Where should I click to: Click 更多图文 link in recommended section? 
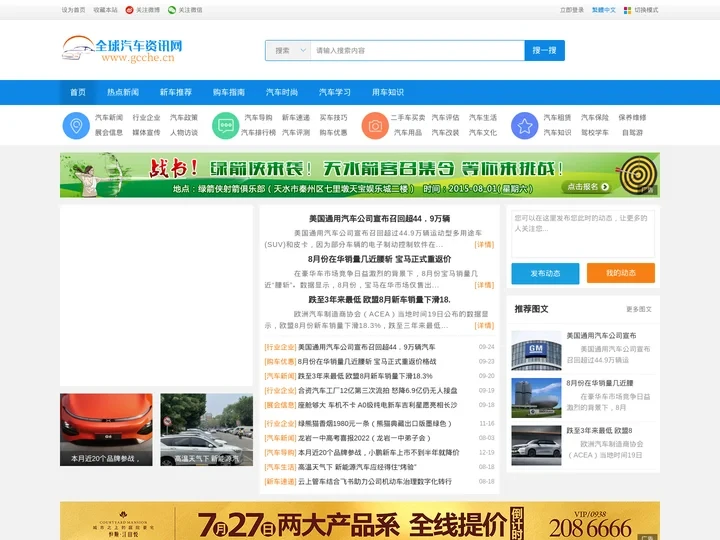click(x=639, y=309)
